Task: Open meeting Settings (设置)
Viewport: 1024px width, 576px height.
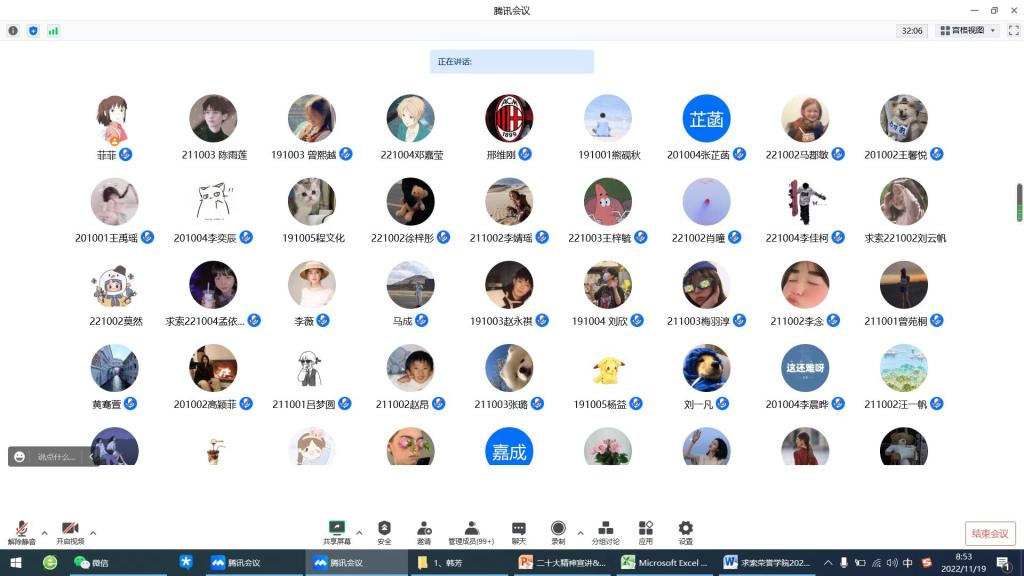Action: [x=685, y=531]
